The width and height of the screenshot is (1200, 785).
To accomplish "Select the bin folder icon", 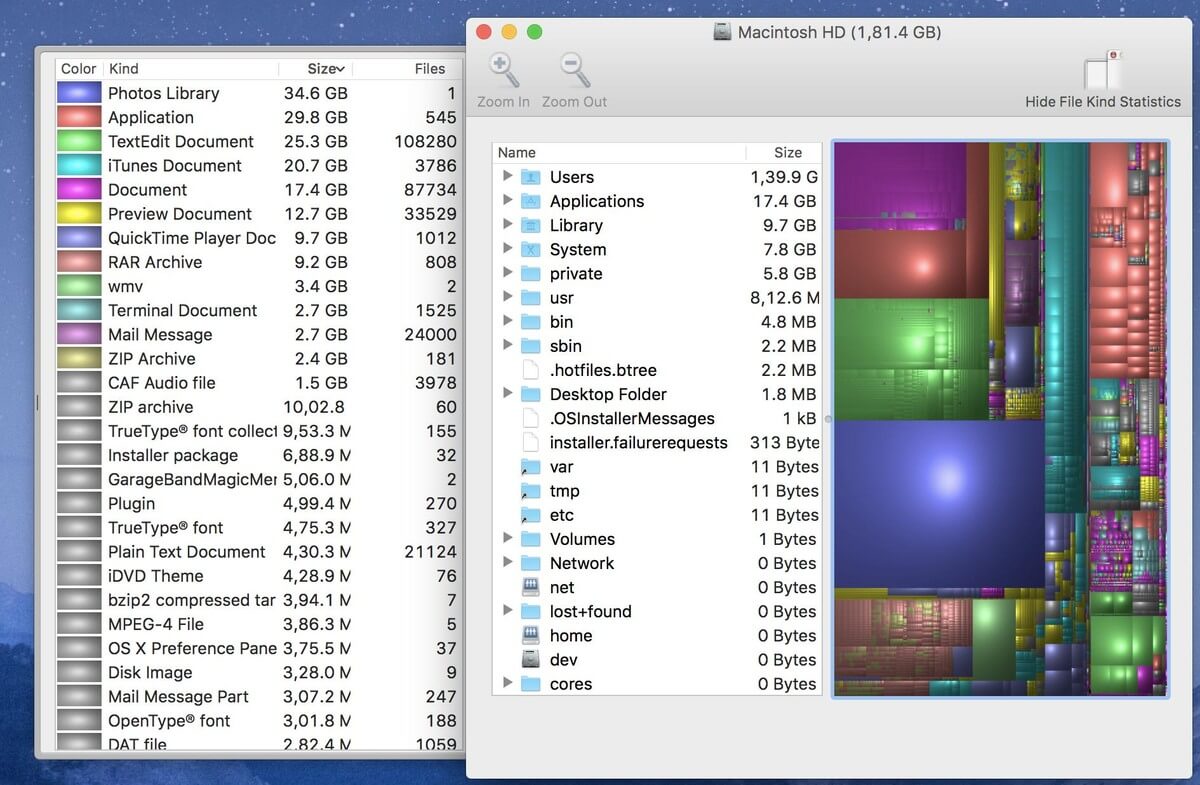I will [x=531, y=321].
